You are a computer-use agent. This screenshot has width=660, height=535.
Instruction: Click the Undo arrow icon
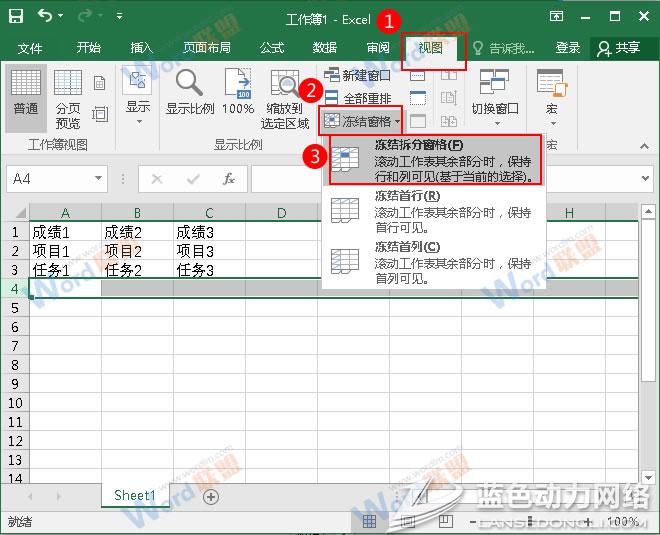pos(47,16)
